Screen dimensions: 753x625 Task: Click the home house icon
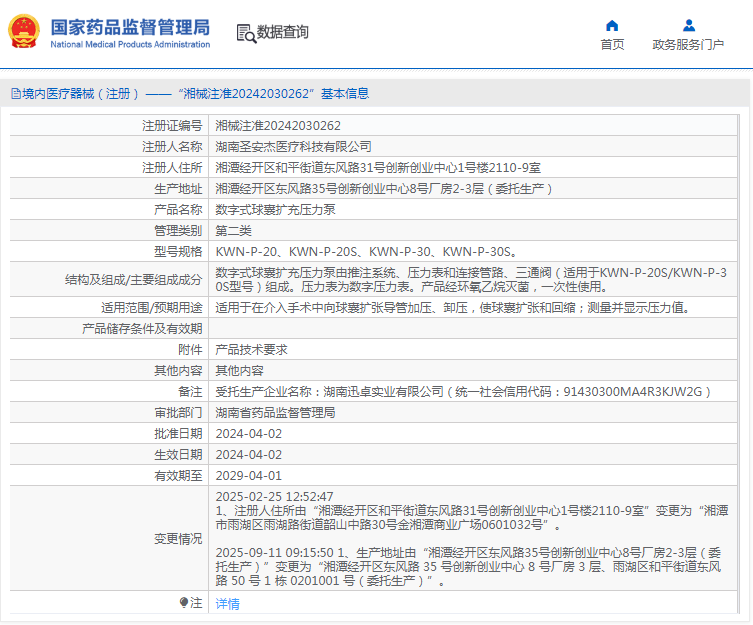click(612, 25)
